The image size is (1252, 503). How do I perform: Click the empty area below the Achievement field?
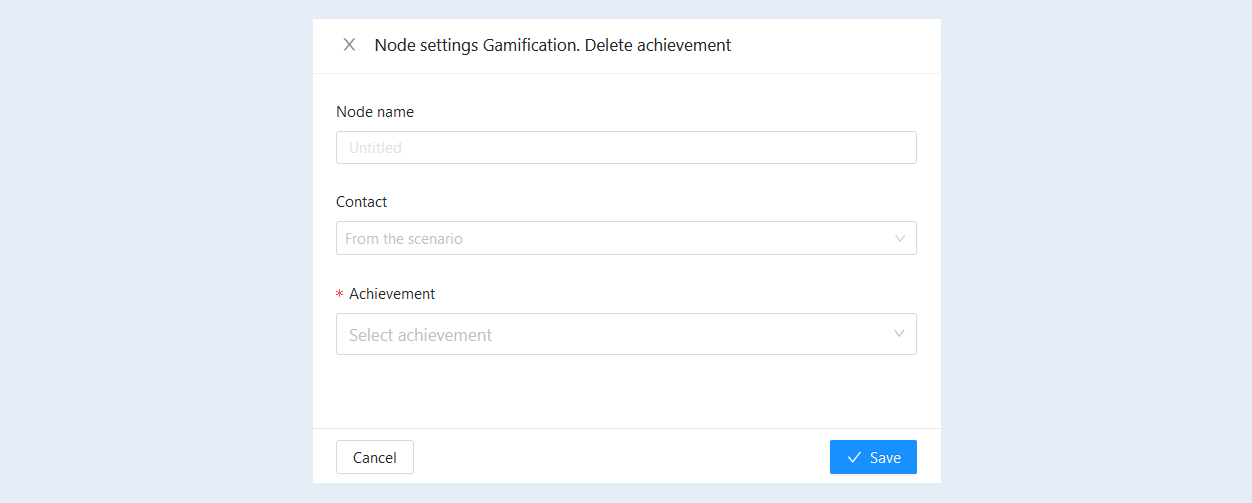coord(626,392)
